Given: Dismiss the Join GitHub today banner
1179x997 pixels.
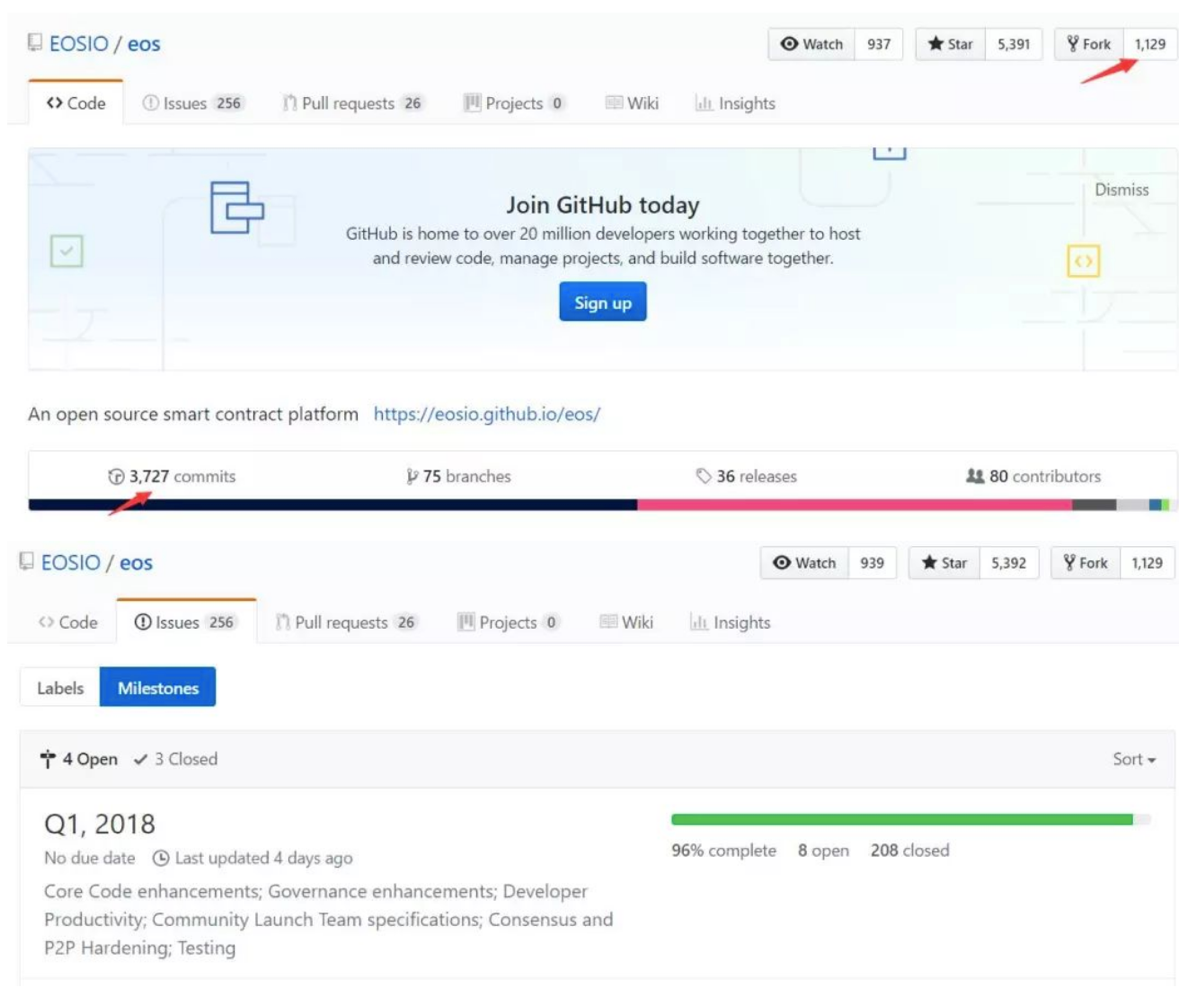Looking at the screenshot, I should 1121,189.
